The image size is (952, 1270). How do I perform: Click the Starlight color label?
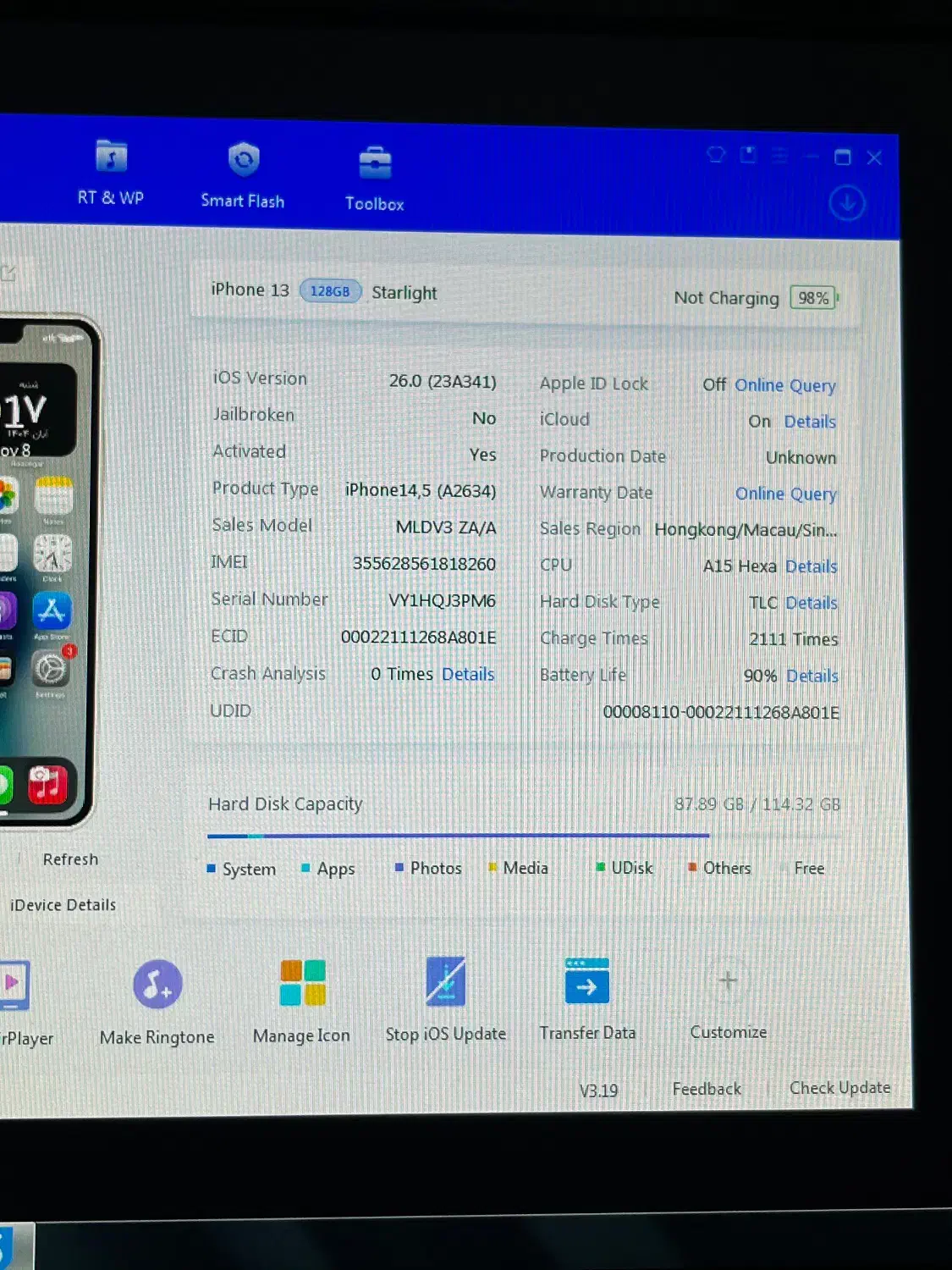tap(404, 293)
